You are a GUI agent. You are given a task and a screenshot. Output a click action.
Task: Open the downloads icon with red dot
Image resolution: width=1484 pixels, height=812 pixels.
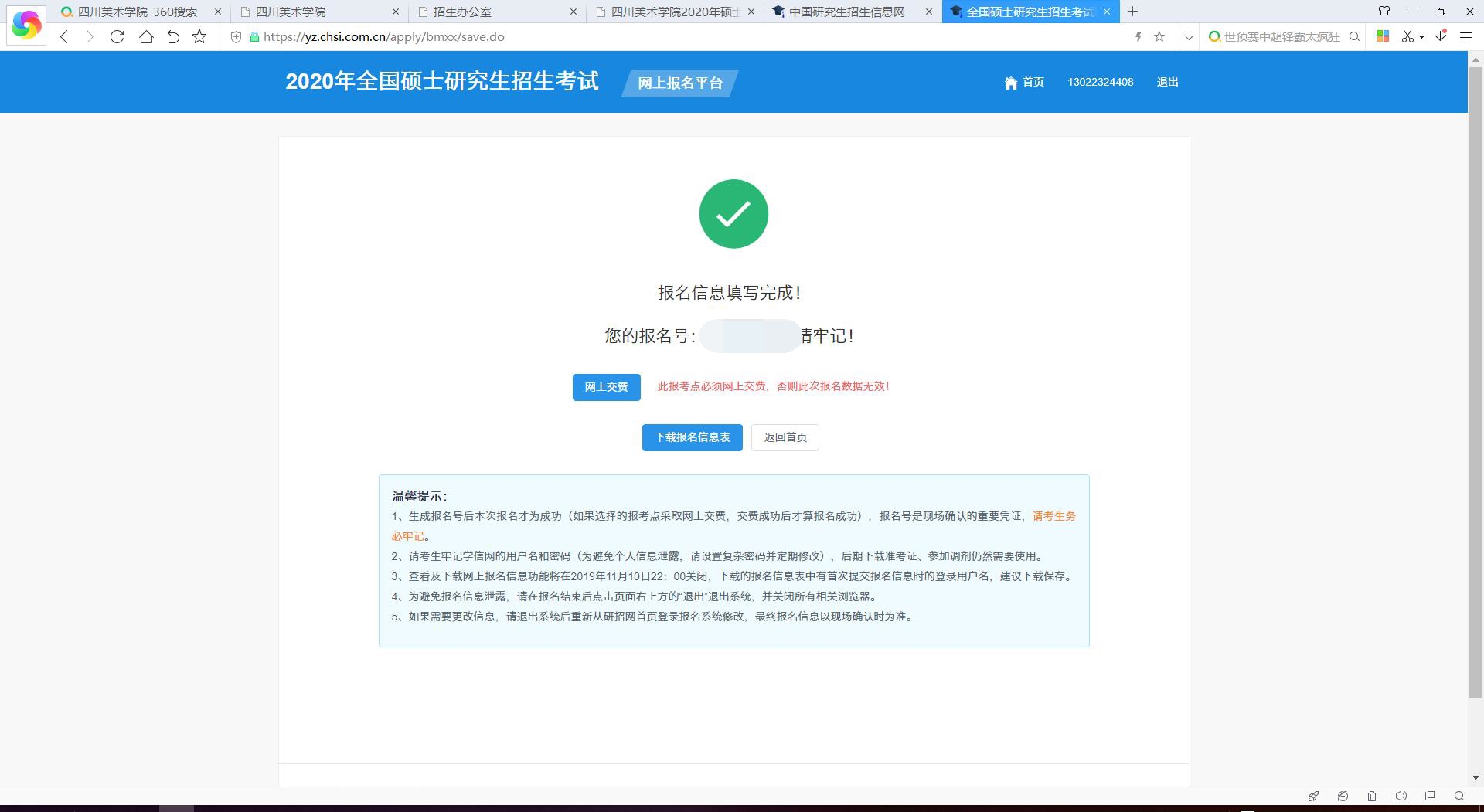coord(1441,36)
